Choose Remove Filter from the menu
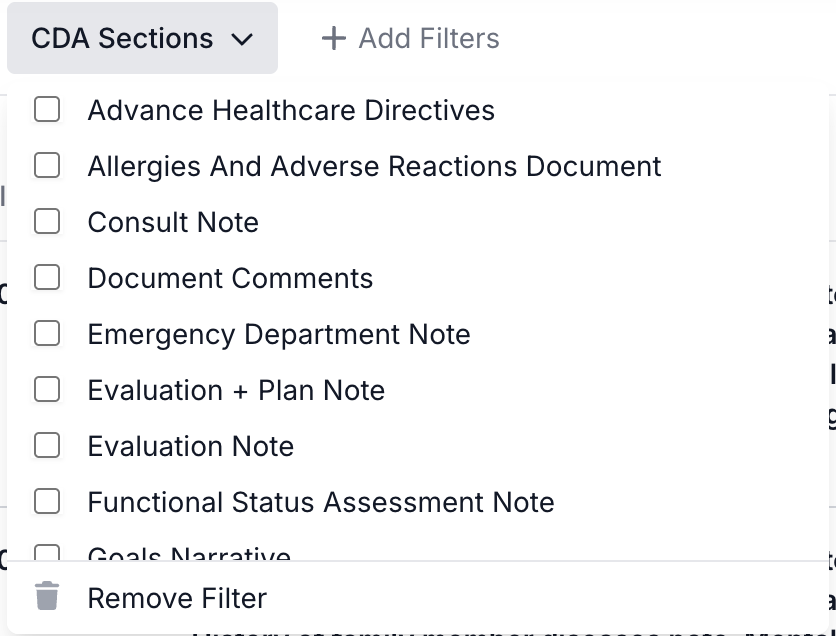This screenshot has width=836, height=636. coord(177,598)
